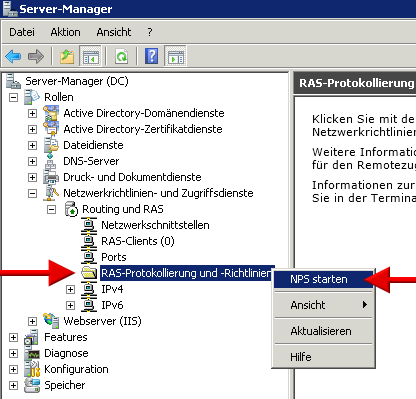Expand the Diagnose node
The image size is (416, 399).
pyautogui.click(x=13, y=353)
